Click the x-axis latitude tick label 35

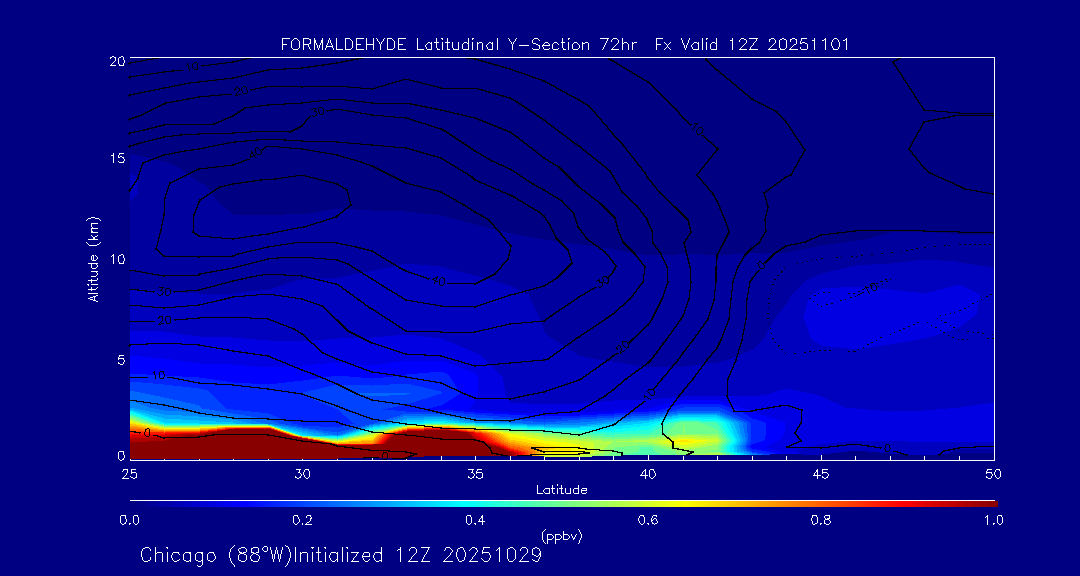(475, 473)
